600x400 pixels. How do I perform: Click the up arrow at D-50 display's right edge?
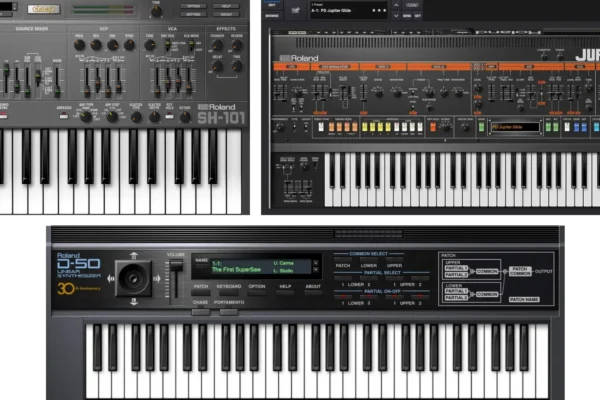(x=315, y=263)
